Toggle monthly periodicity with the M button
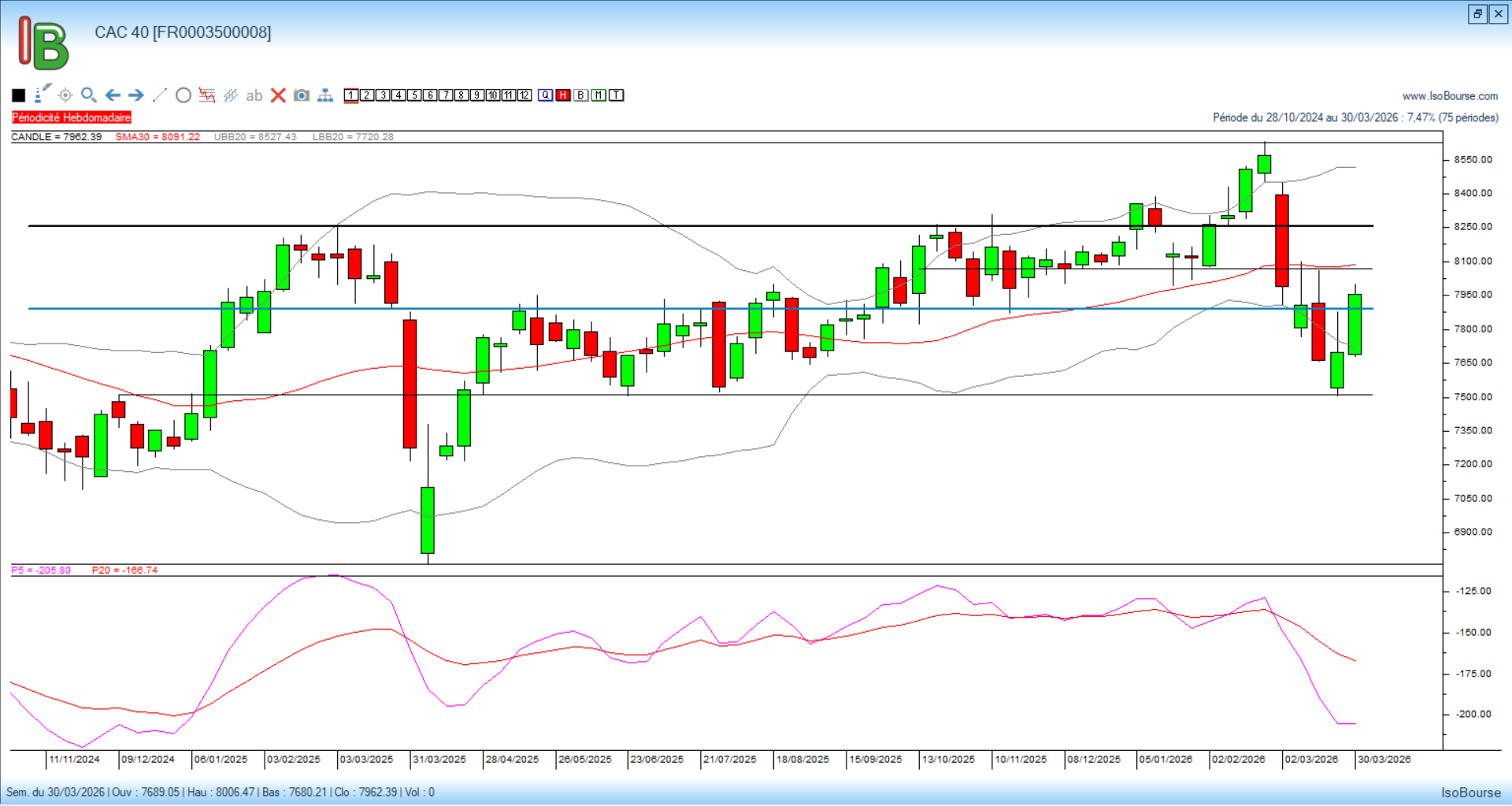Screen dimensions: 1512x806 coord(598,95)
